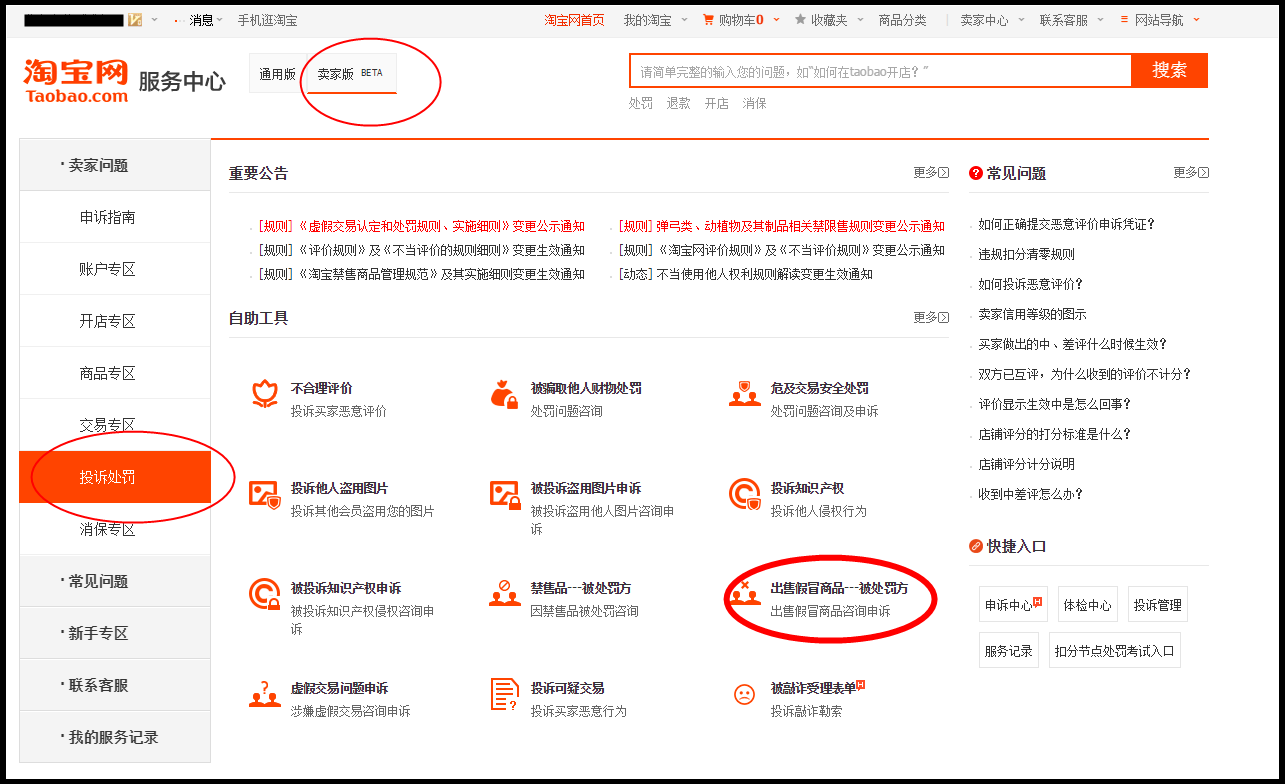
Task: Click the 投诉管理 quick entry button
Action: 1157,604
